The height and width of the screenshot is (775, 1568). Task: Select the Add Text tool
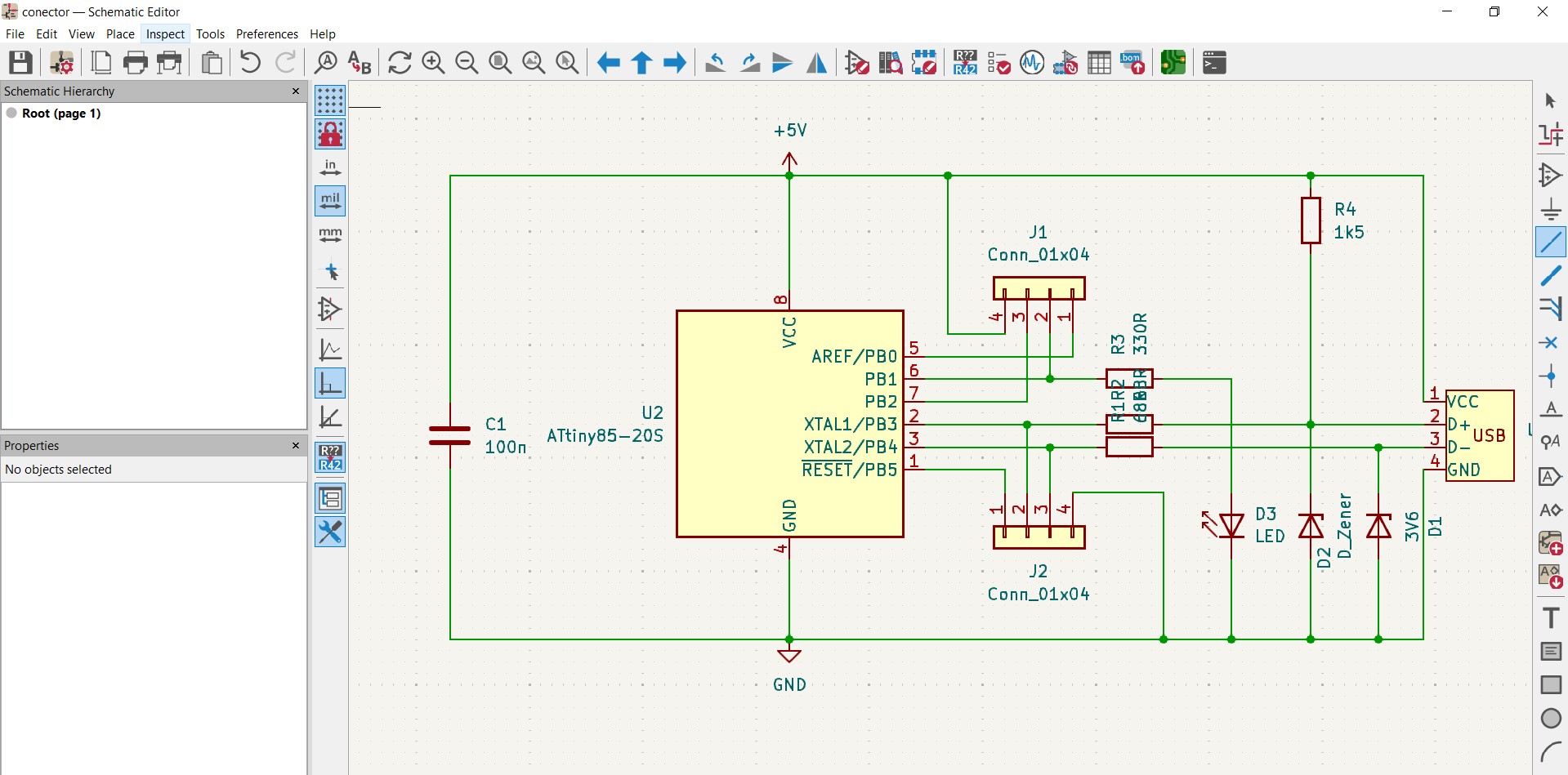coord(1550,617)
